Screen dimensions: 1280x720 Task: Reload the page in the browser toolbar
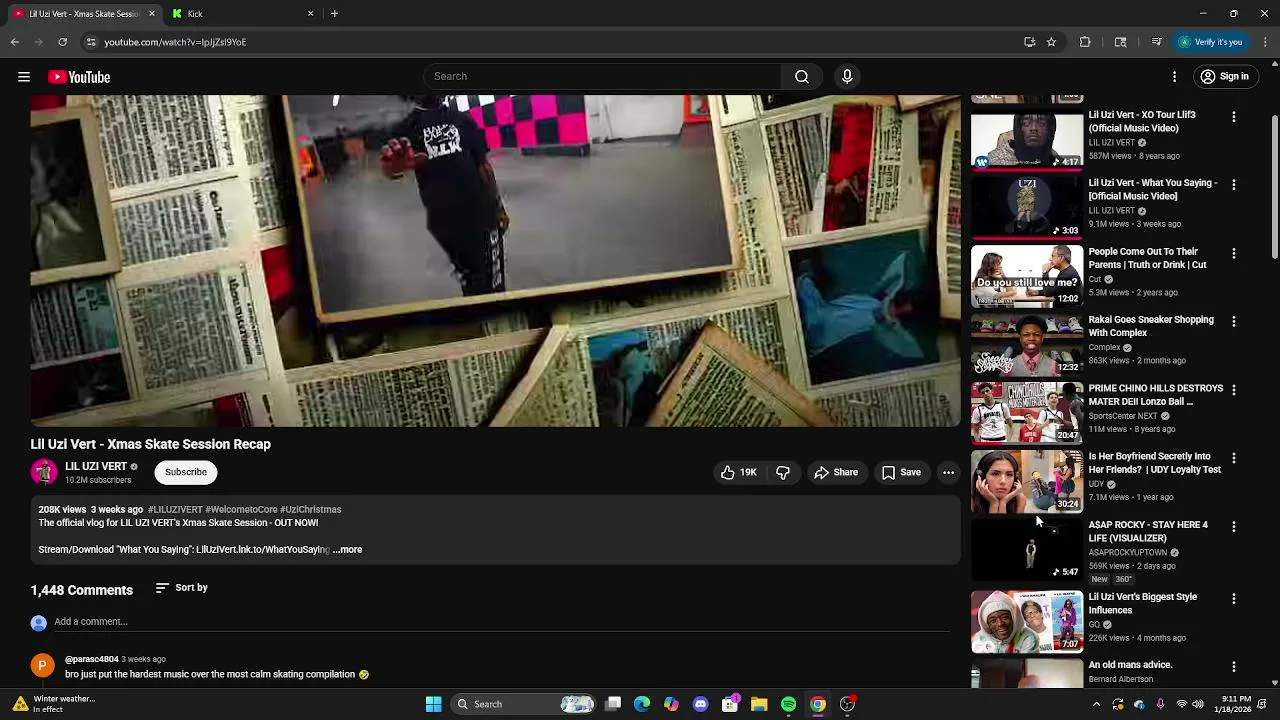click(x=62, y=42)
